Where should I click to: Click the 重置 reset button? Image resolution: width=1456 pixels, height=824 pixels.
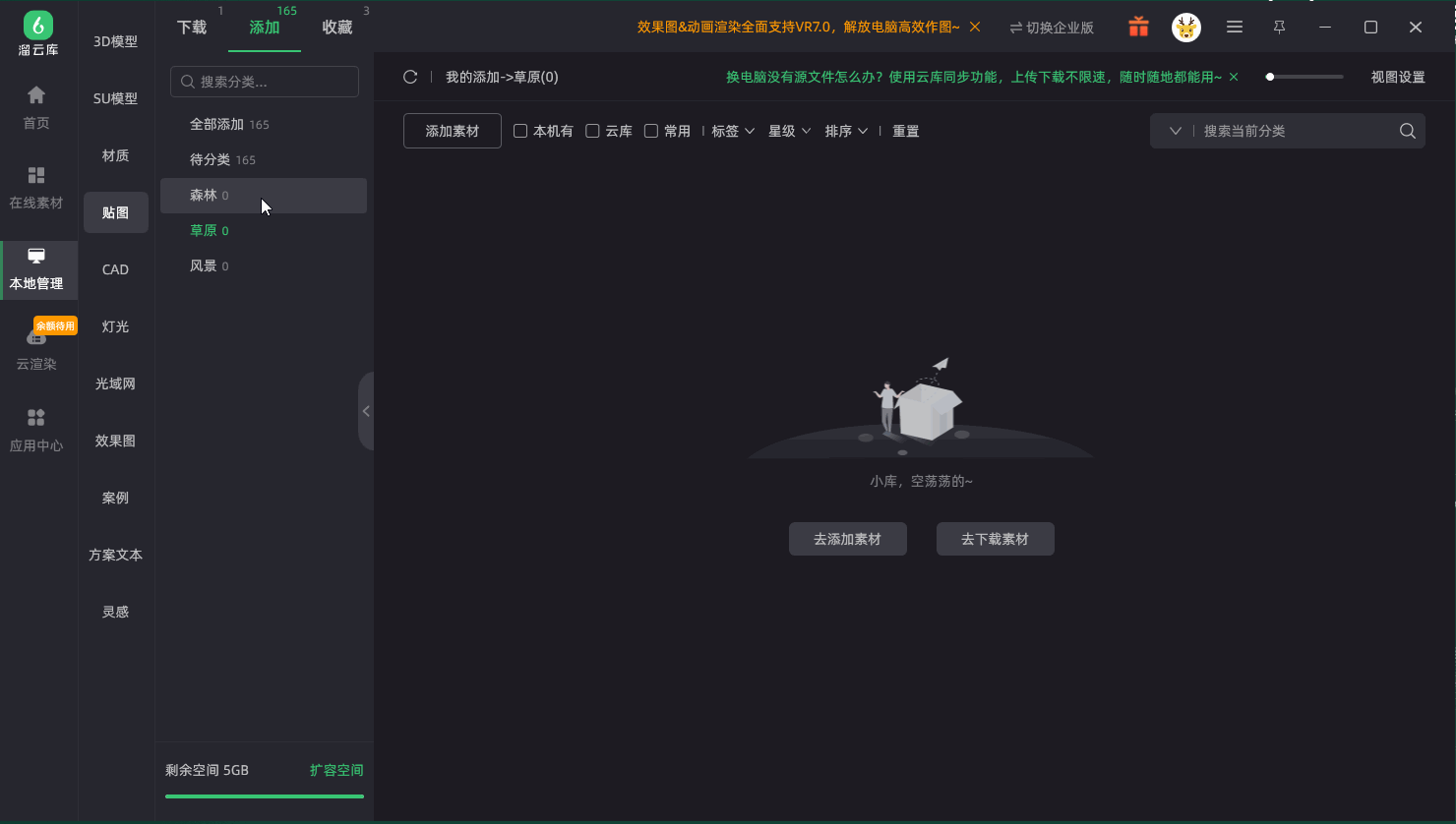[x=906, y=131]
